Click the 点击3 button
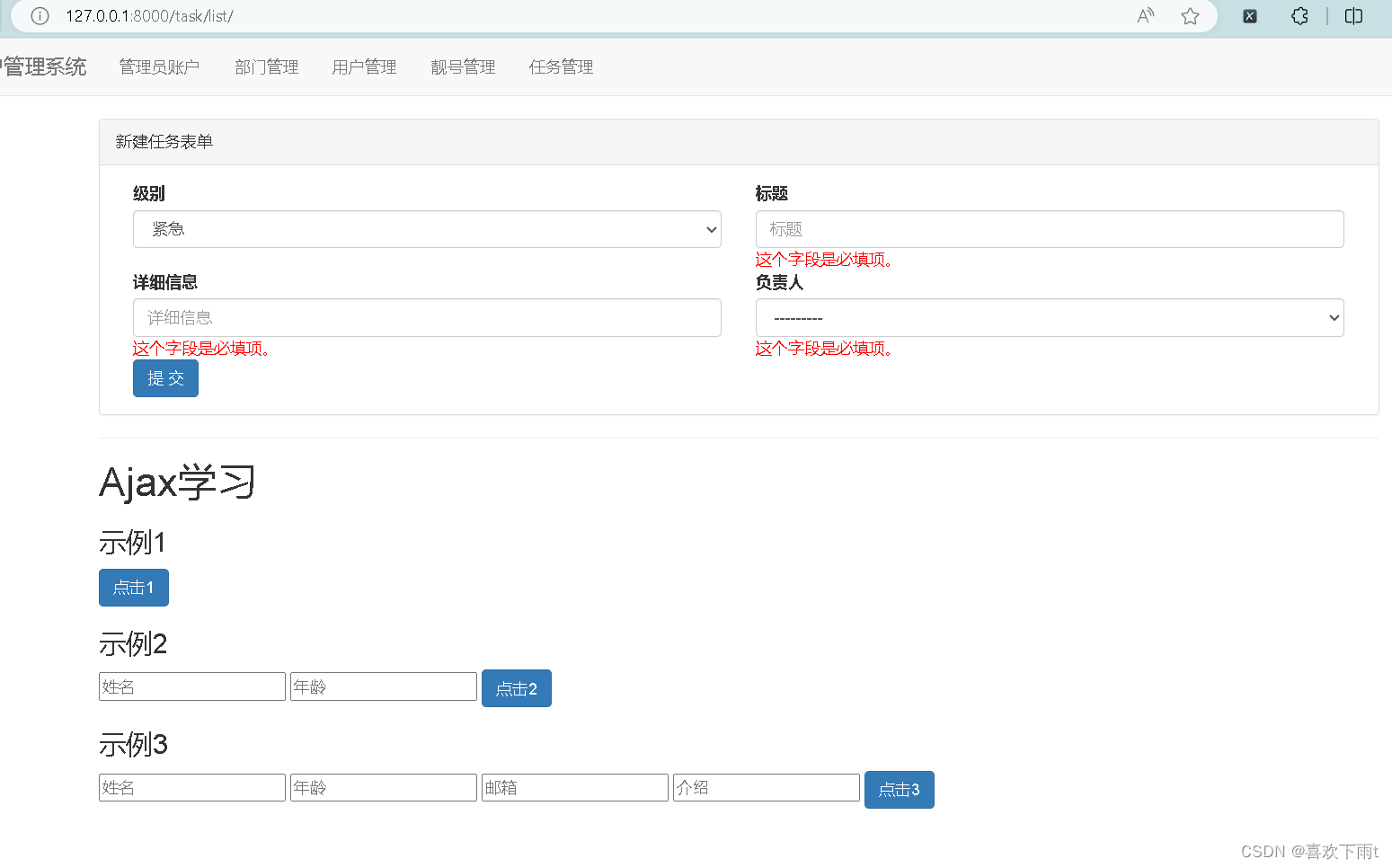The height and width of the screenshot is (868, 1392). pyautogui.click(x=900, y=790)
